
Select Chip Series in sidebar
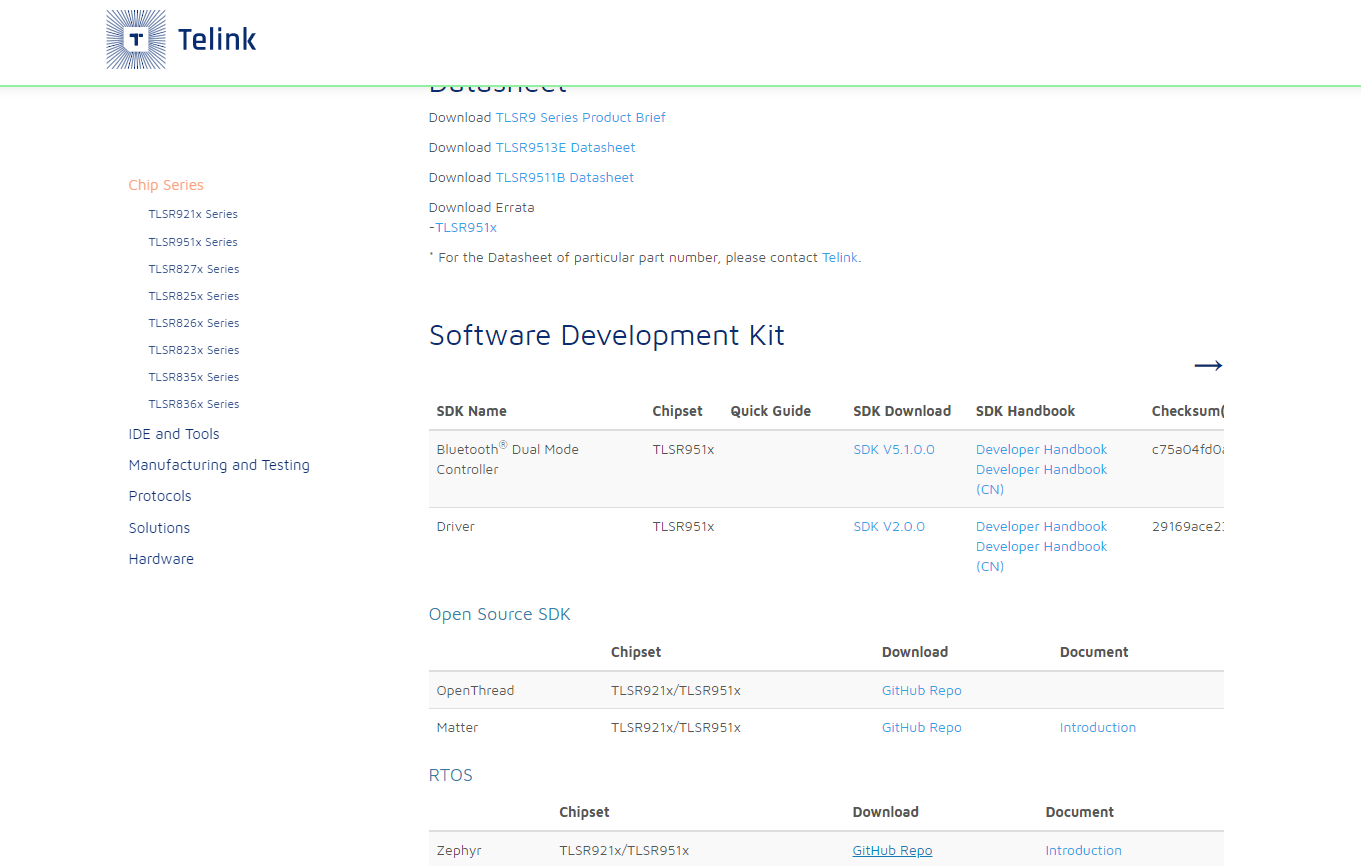coord(166,185)
